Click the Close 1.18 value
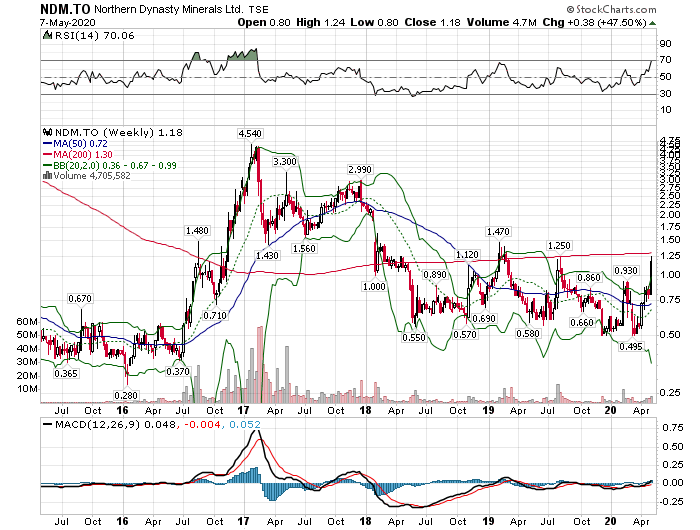Viewport: 700px width, 530px height. tap(432, 22)
